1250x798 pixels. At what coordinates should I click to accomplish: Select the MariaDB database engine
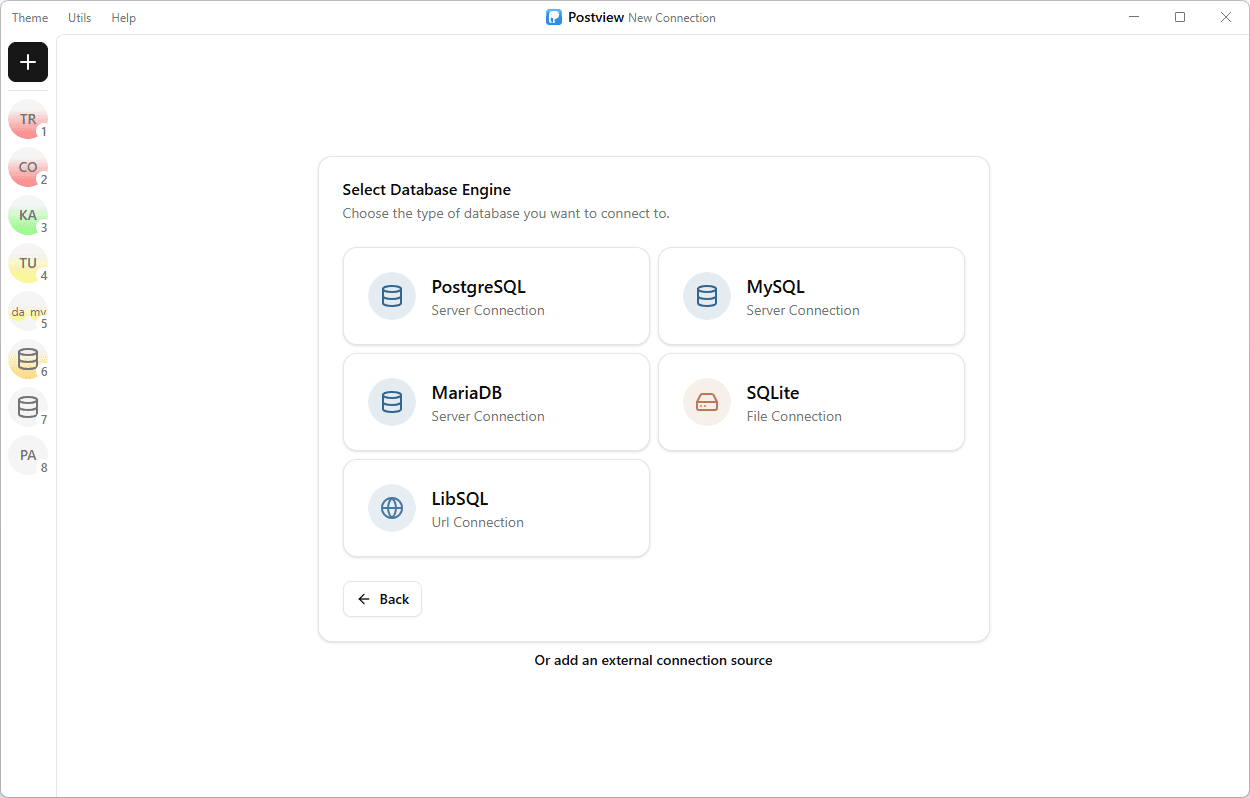pos(496,402)
